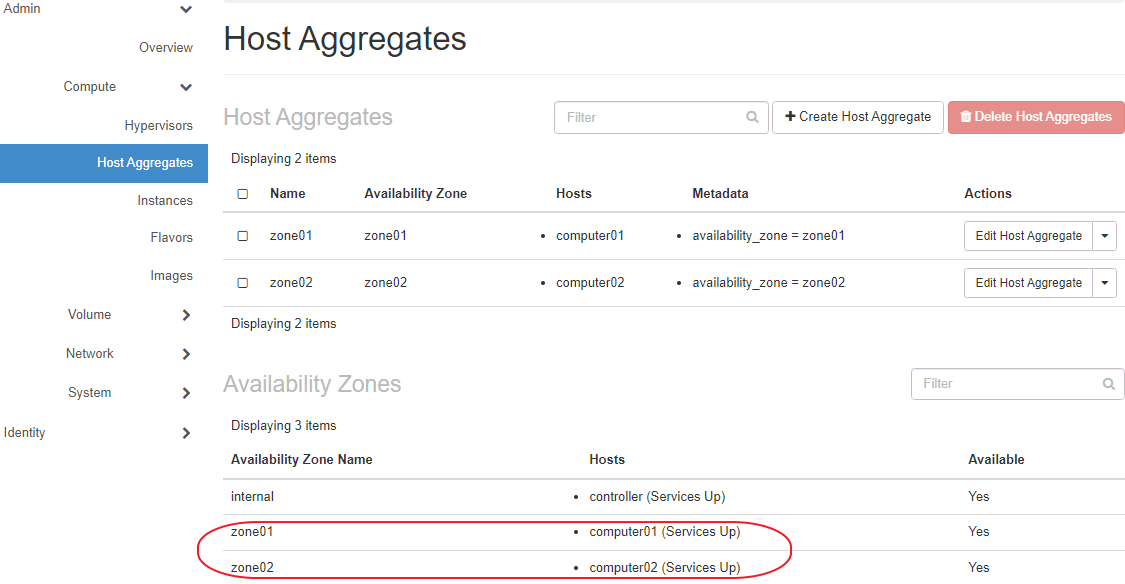Open zone02 actions dropdown arrow
1125x584 pixels.
(x=1104, y=283)
